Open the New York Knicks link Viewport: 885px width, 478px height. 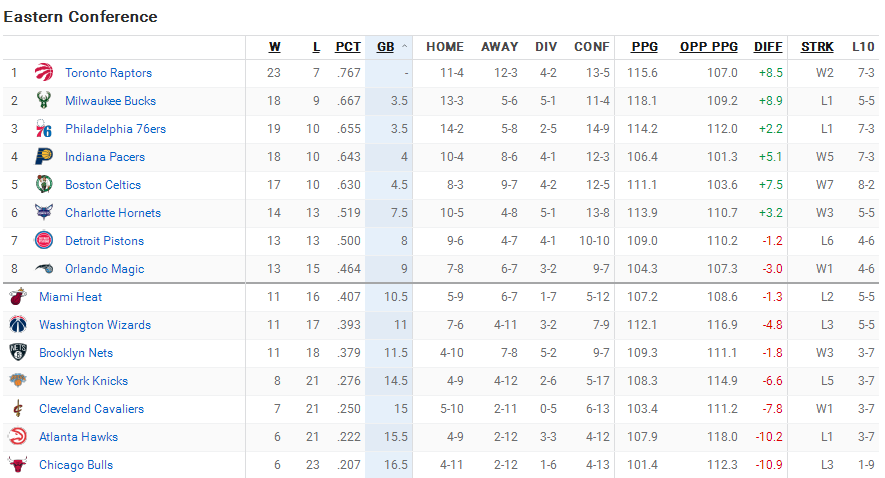coord(83,381)
